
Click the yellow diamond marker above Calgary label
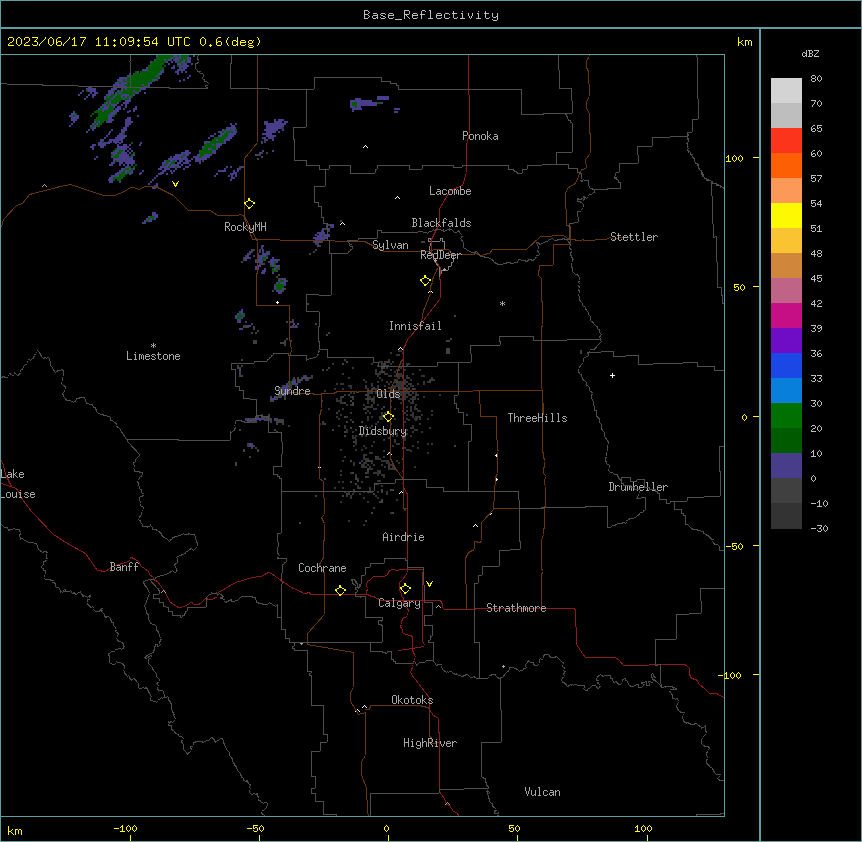pyautogui.click(x=405, y=589)
